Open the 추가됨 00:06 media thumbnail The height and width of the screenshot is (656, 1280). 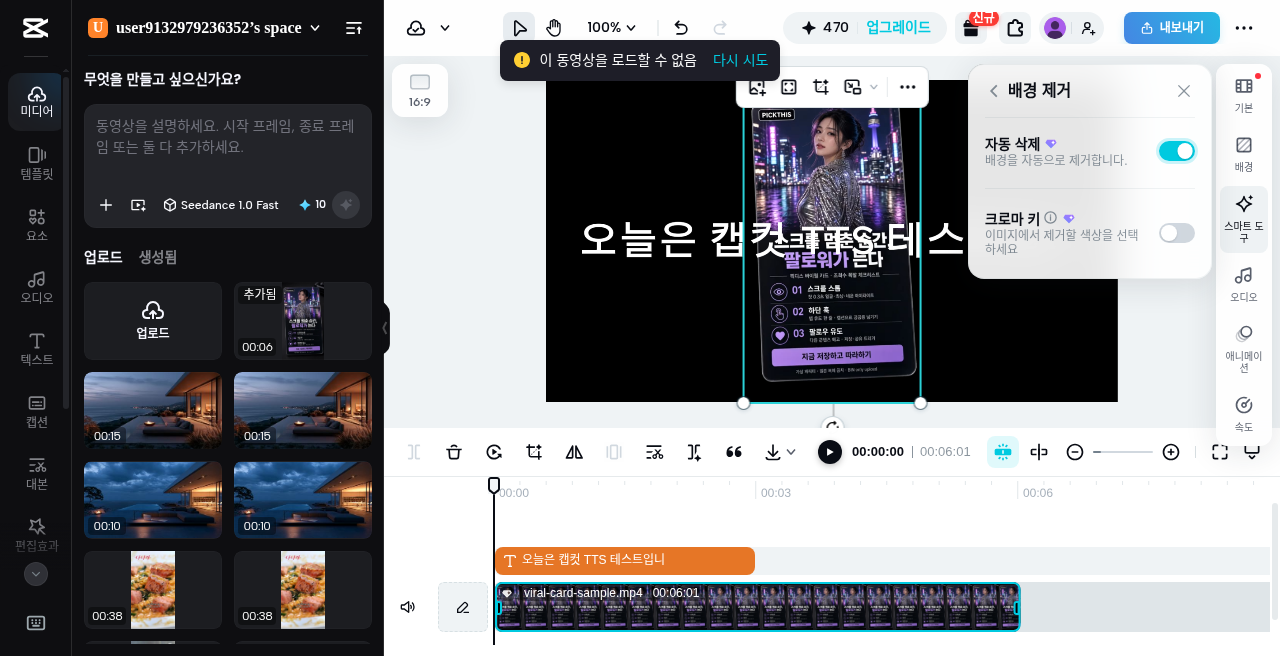(303, 321)
